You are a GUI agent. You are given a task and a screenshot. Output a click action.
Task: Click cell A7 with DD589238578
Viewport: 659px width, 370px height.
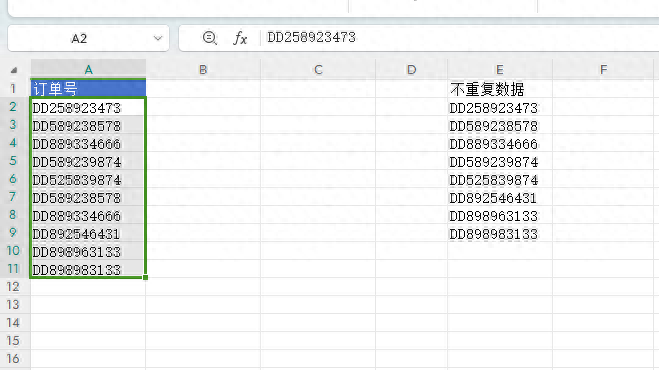pyautogui.click(x=88, y=198)
